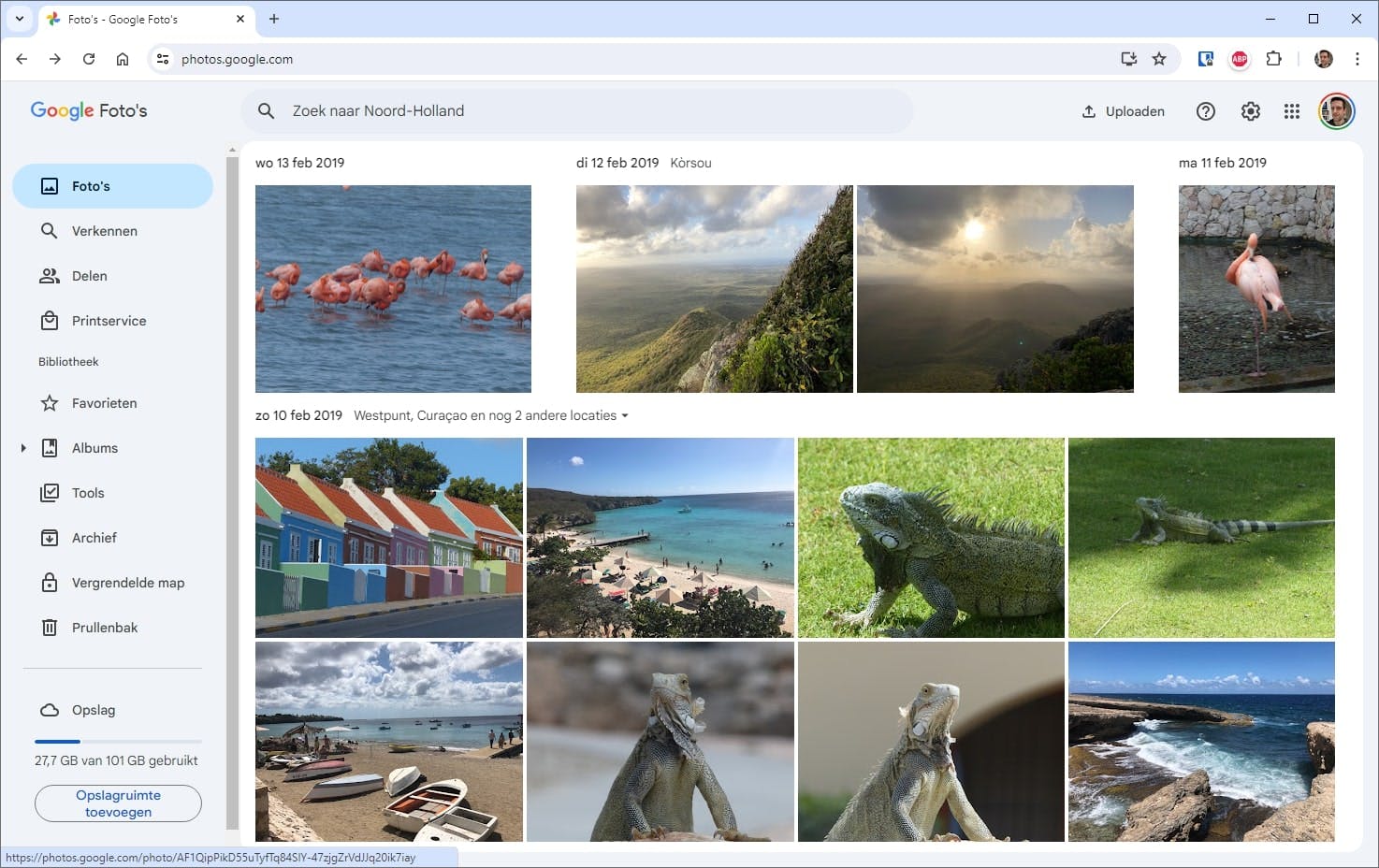Open the Google apps grid icon
Image resolution: width=1379 pixels, height=868 pixels.
[1292, 111]
